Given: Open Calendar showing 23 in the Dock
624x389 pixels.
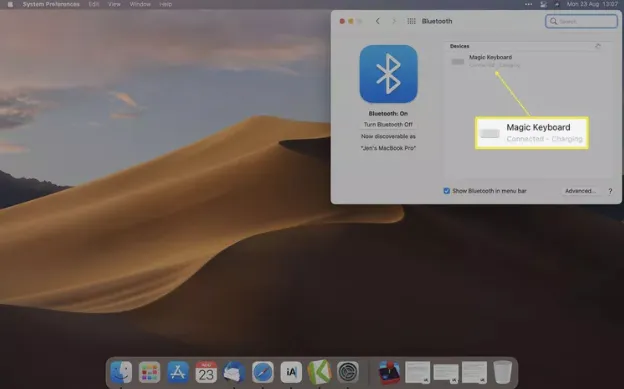Looking at the screenshot, I should coord(206,372).
